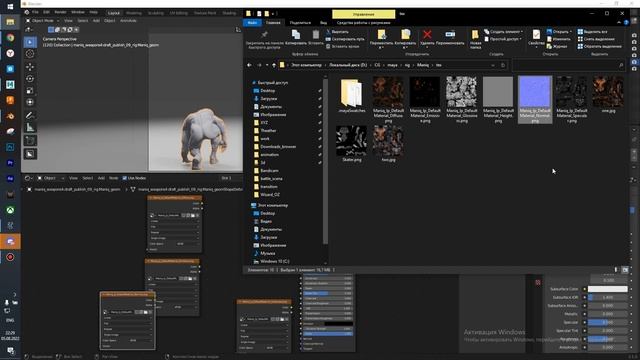Viewport: 640px width, 360px height.
Task: Open the Blender Render menu
Action: [60, 13]
